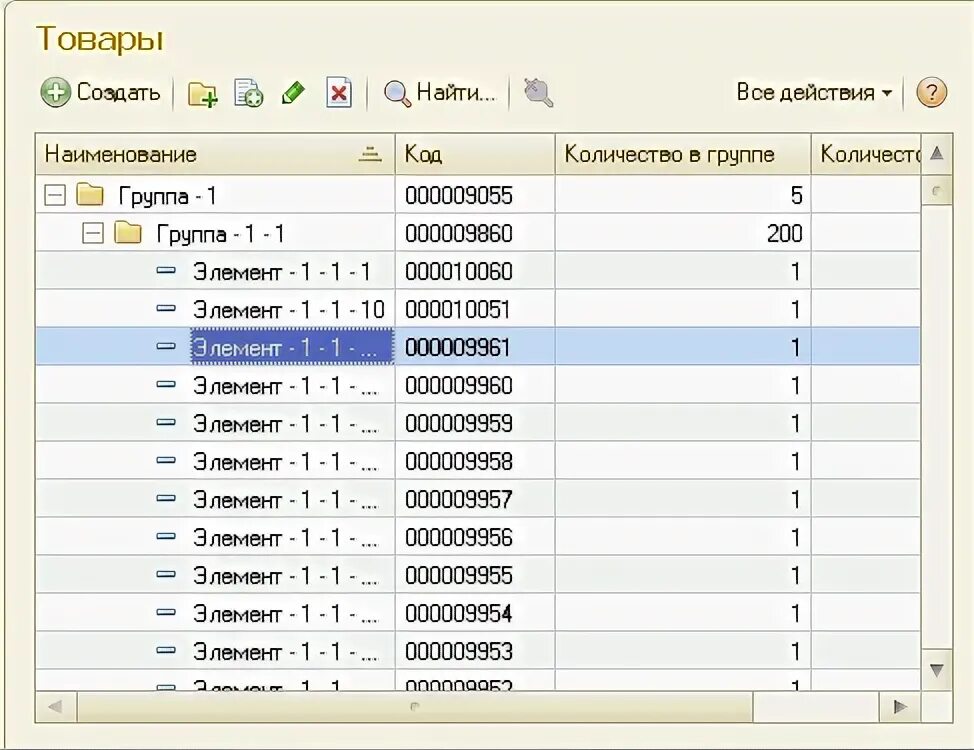Sort by the Наименование column header
Viewport: 974px width, 750px height.
[215, 154]
